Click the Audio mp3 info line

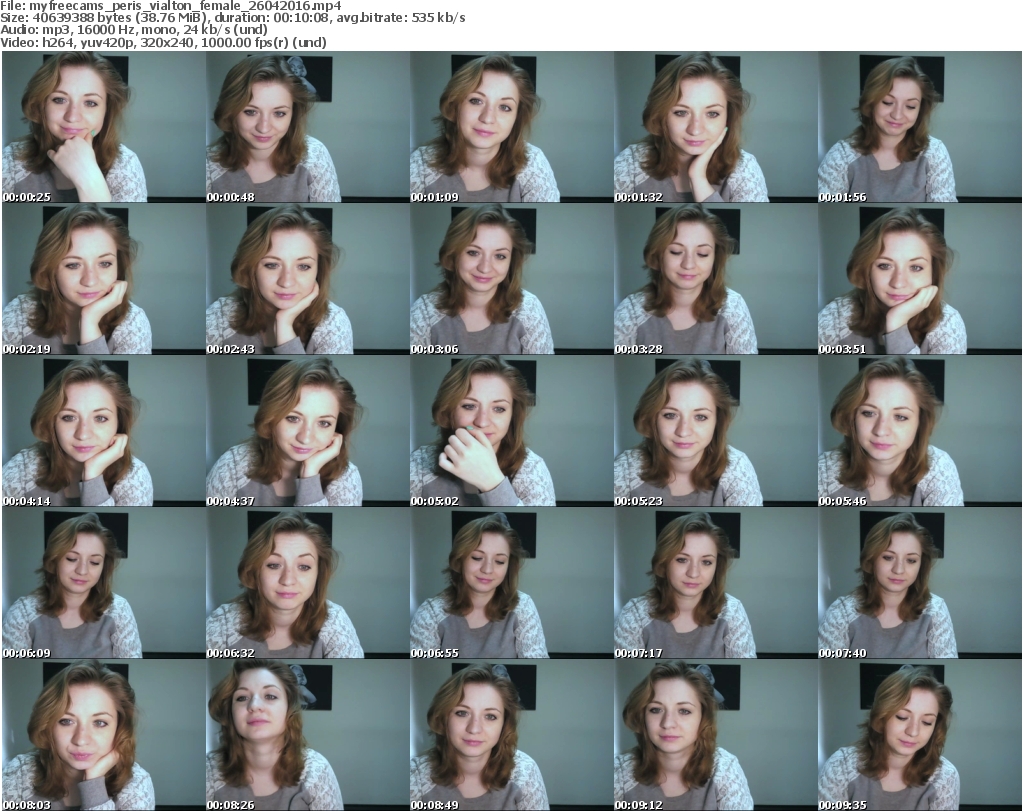pos(134,30)
